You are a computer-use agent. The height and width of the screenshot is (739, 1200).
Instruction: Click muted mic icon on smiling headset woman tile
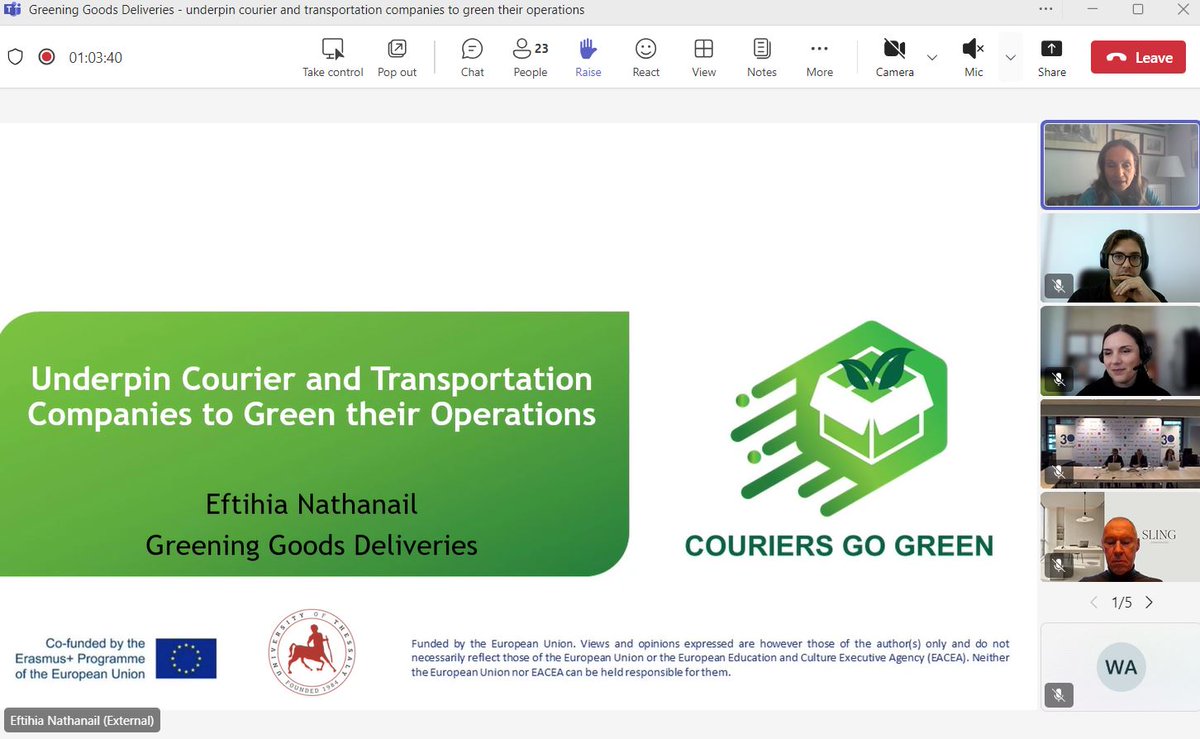pyautogui.click(x=1058, y=378)
